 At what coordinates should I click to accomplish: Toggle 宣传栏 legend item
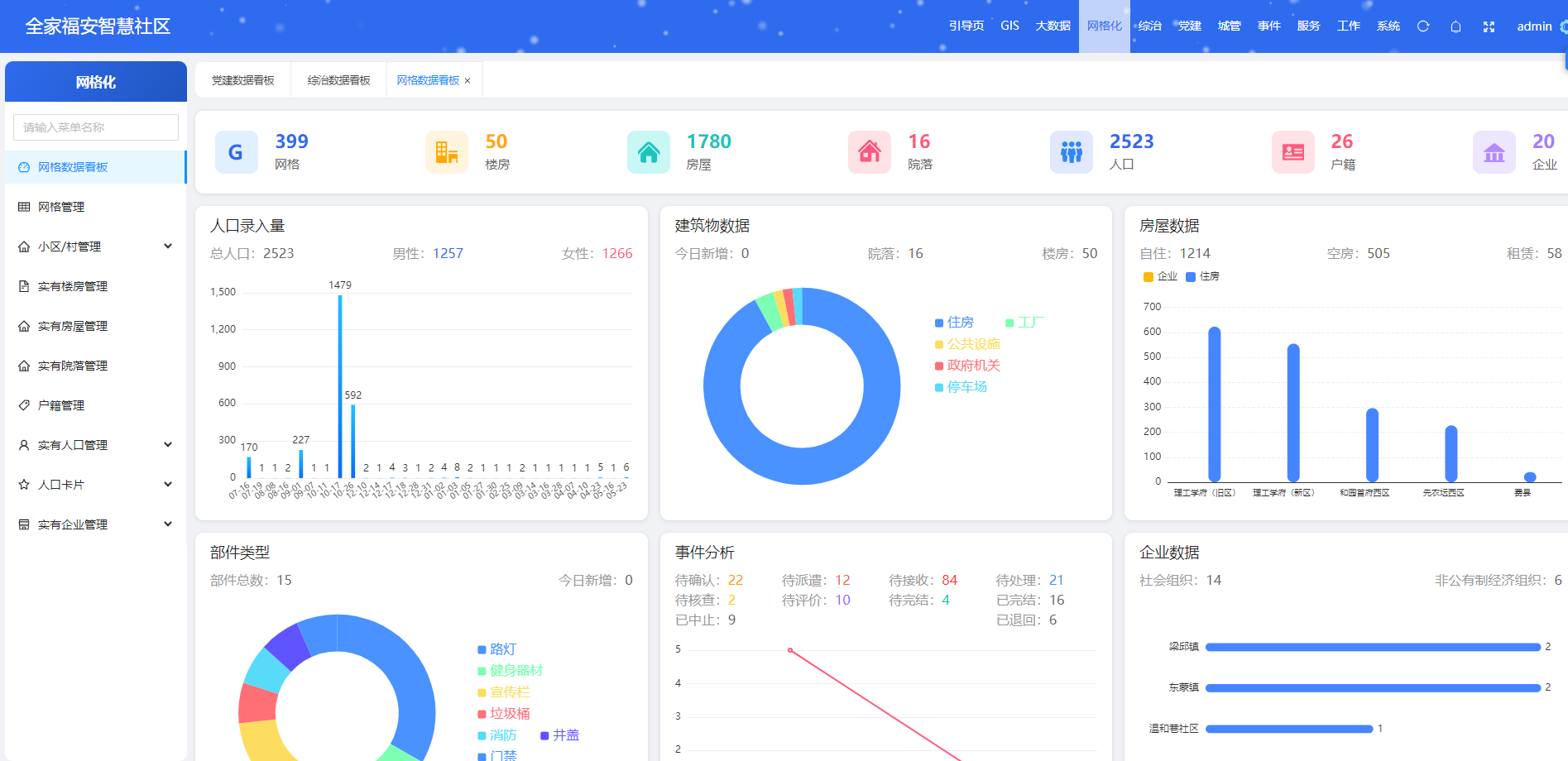click(503, 692)
